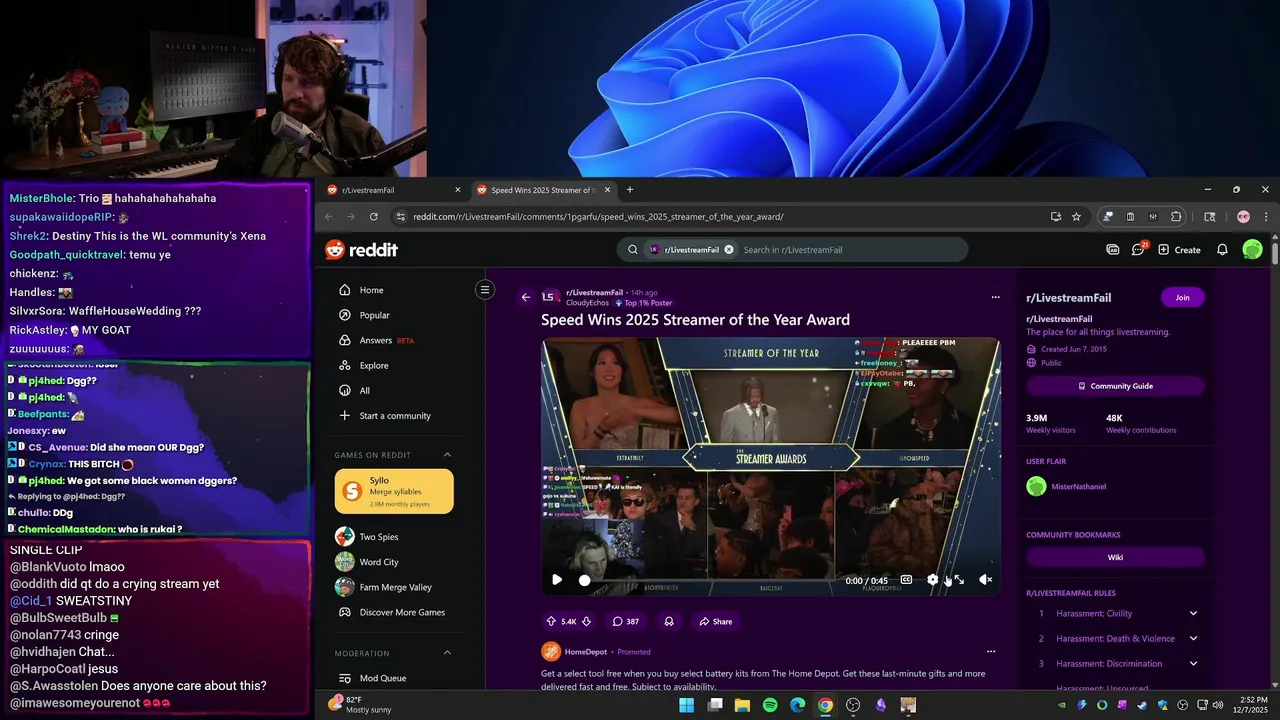Screen dimensions: 1280x720
Task: Expand rule 2 Harassment: Death & Violence
Action: [x=1193, y=638]
